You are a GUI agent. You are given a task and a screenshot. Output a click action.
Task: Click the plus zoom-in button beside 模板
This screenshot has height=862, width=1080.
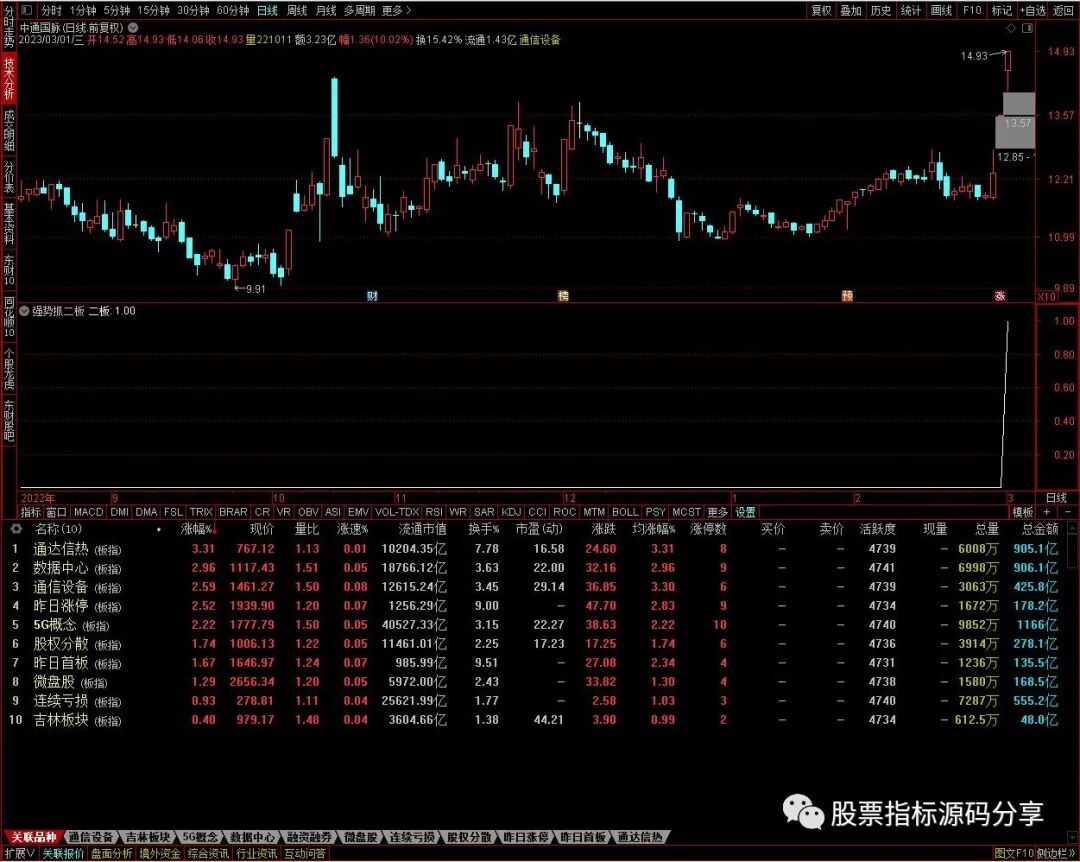1047,512
